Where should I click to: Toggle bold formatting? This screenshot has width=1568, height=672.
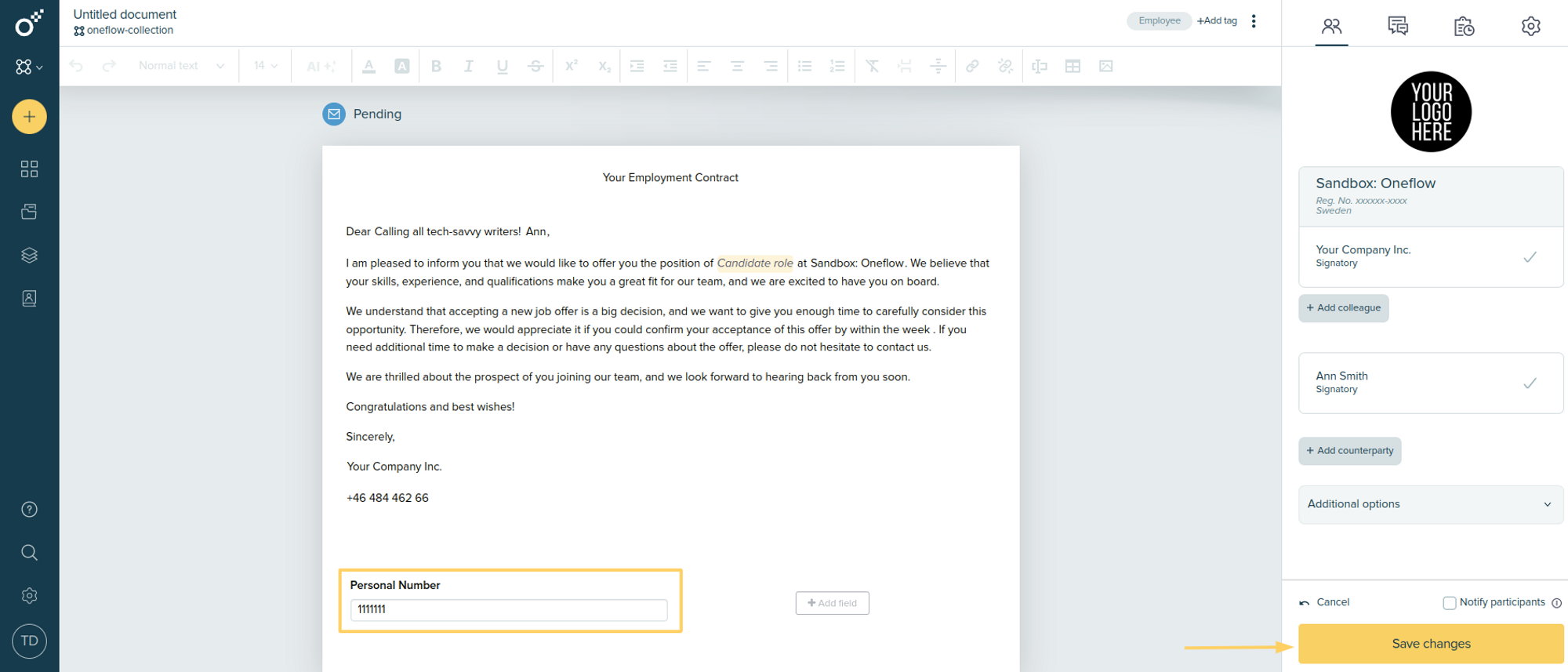point(436,66)
